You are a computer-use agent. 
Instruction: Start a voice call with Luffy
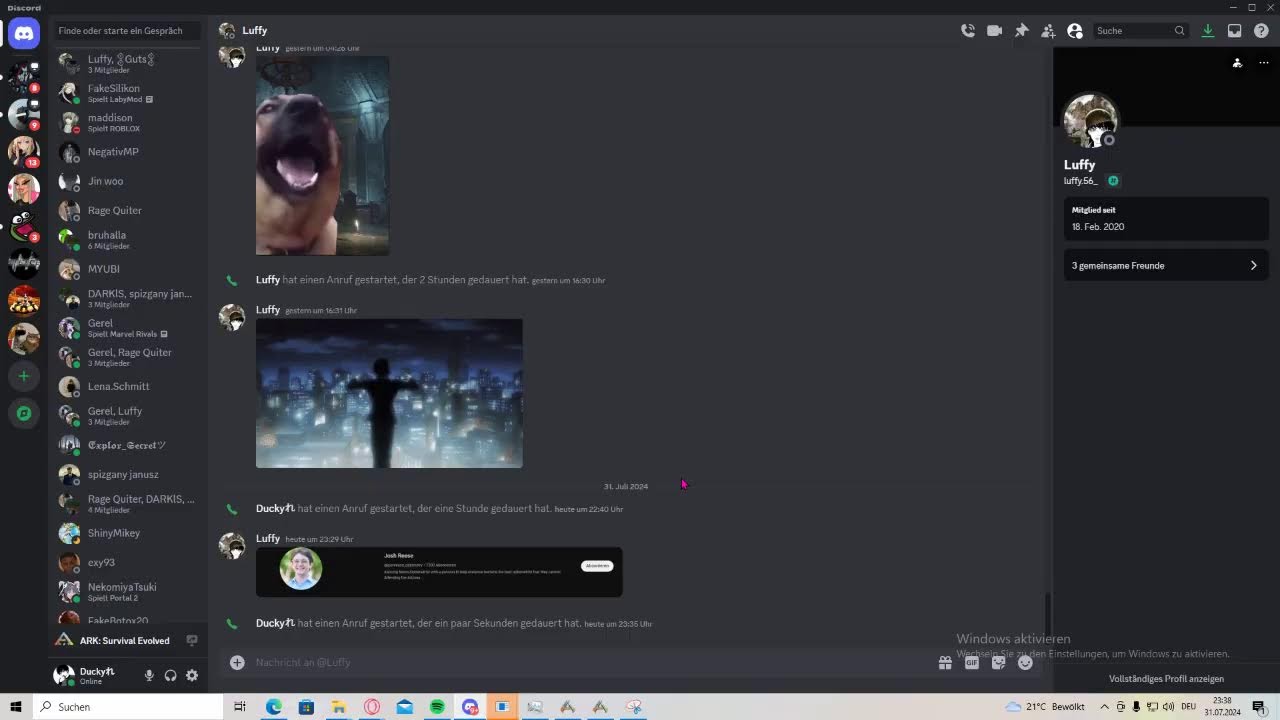click(x=967, y=31)
